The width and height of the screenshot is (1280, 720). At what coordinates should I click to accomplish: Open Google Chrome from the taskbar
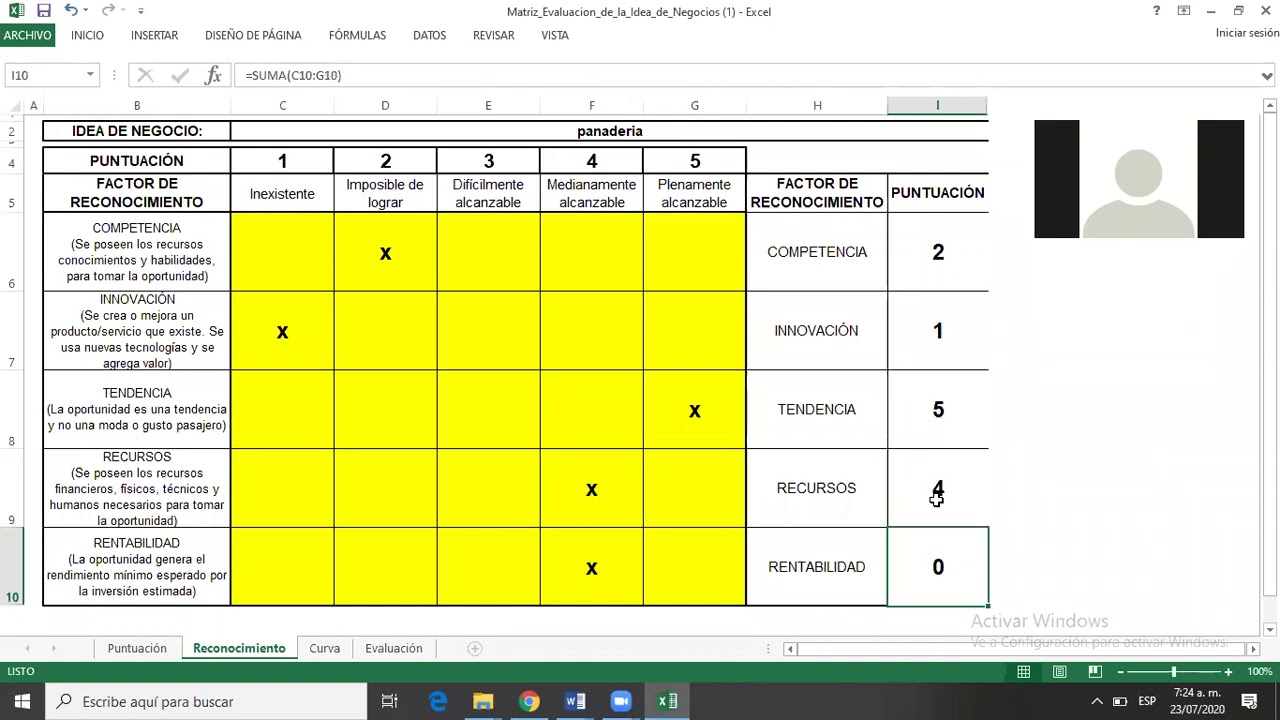coord(529,701)
